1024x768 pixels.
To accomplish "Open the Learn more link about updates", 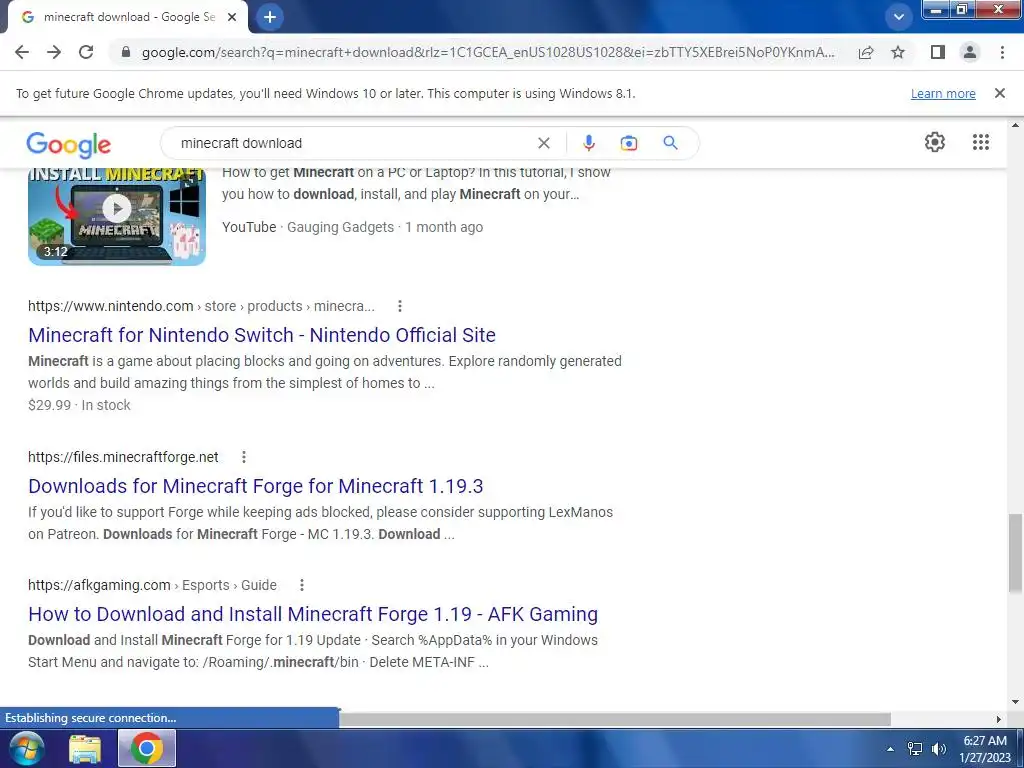I will pos(943,93).
